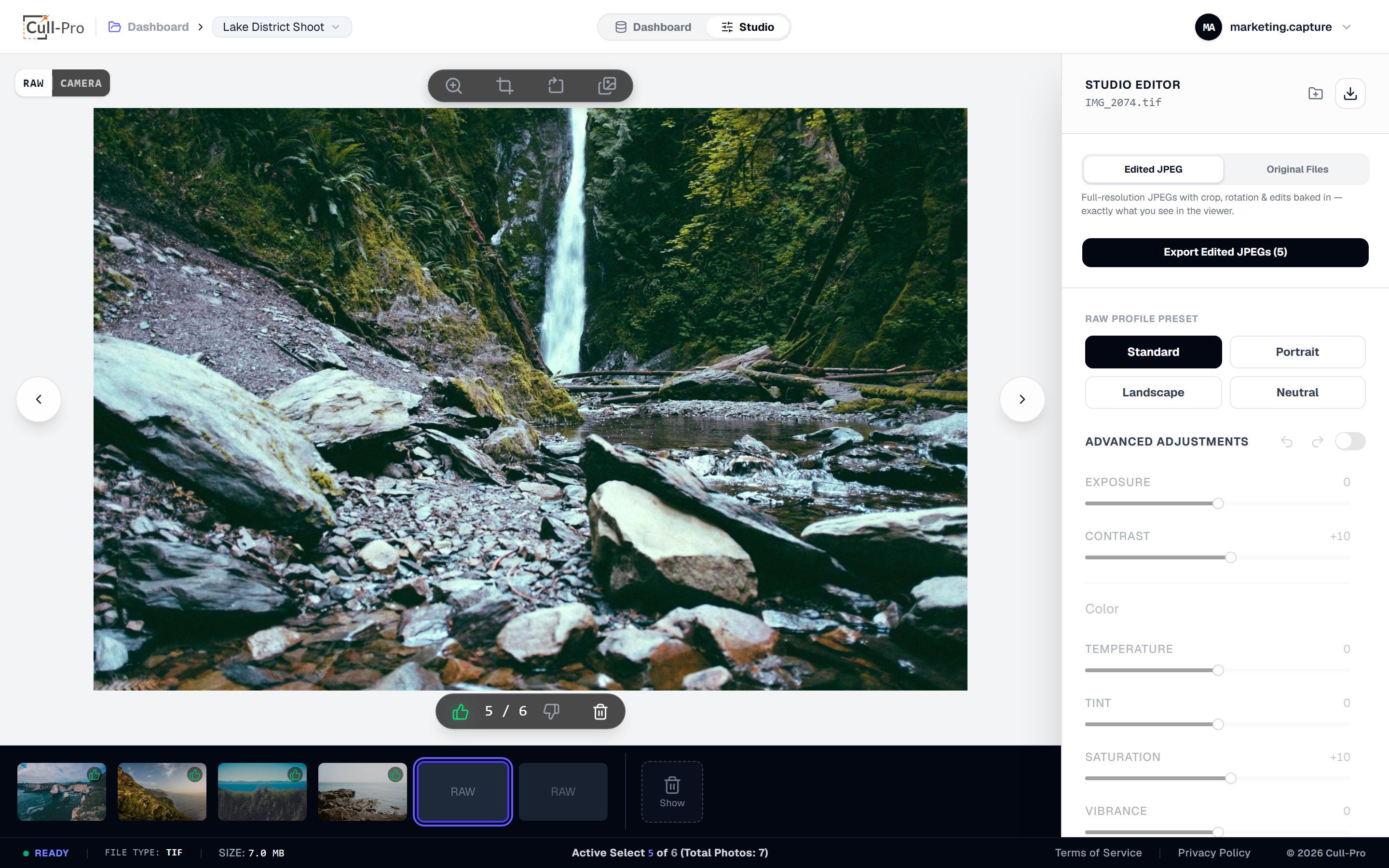The height and width of the screenshot is (868, 1389).
Task: Open the Dashboard breadcrumb link
Action: pyautogui.click(x=149, y=27)
